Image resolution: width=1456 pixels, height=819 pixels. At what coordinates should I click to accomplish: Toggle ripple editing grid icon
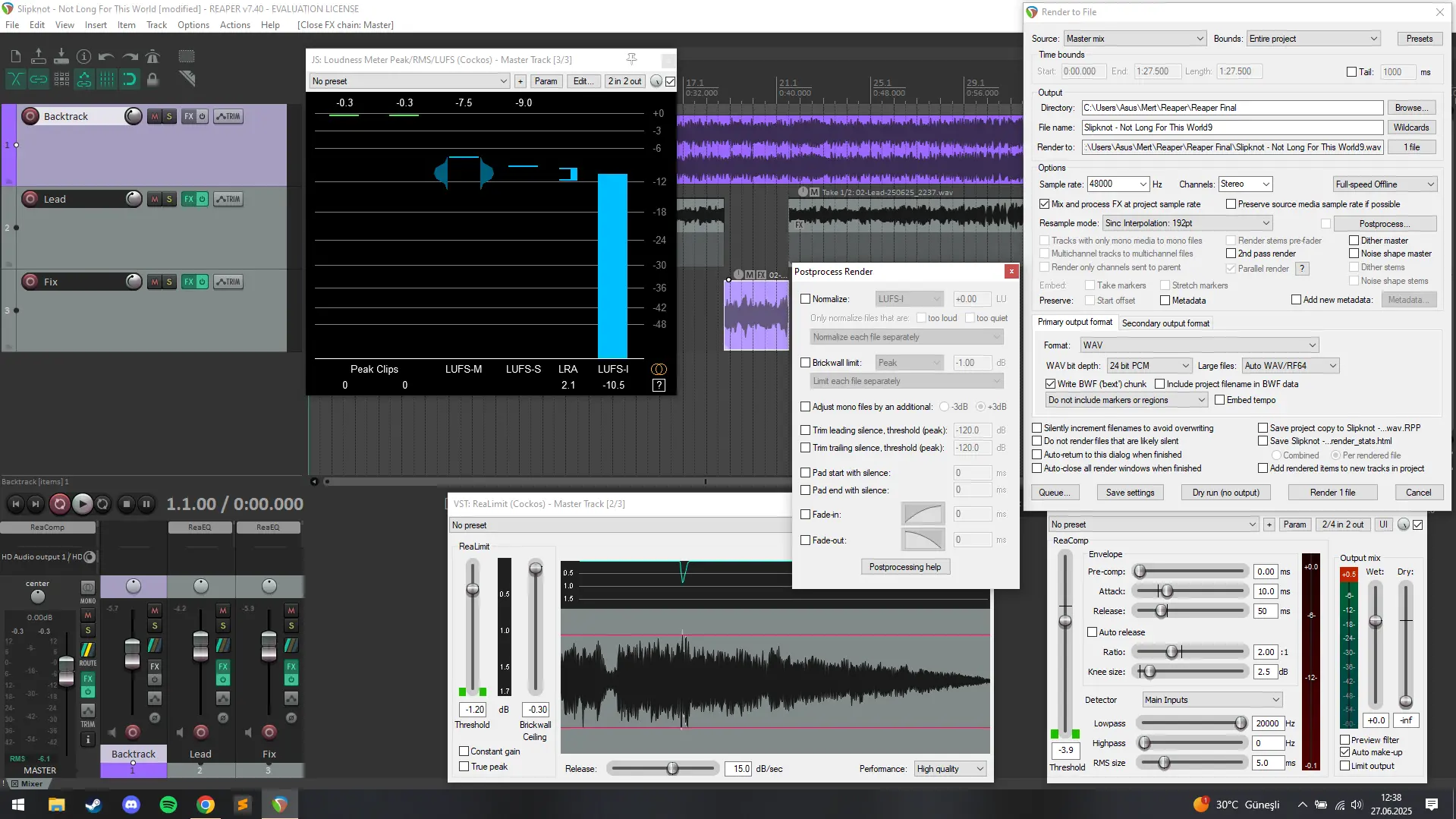(x=61, y=79)
